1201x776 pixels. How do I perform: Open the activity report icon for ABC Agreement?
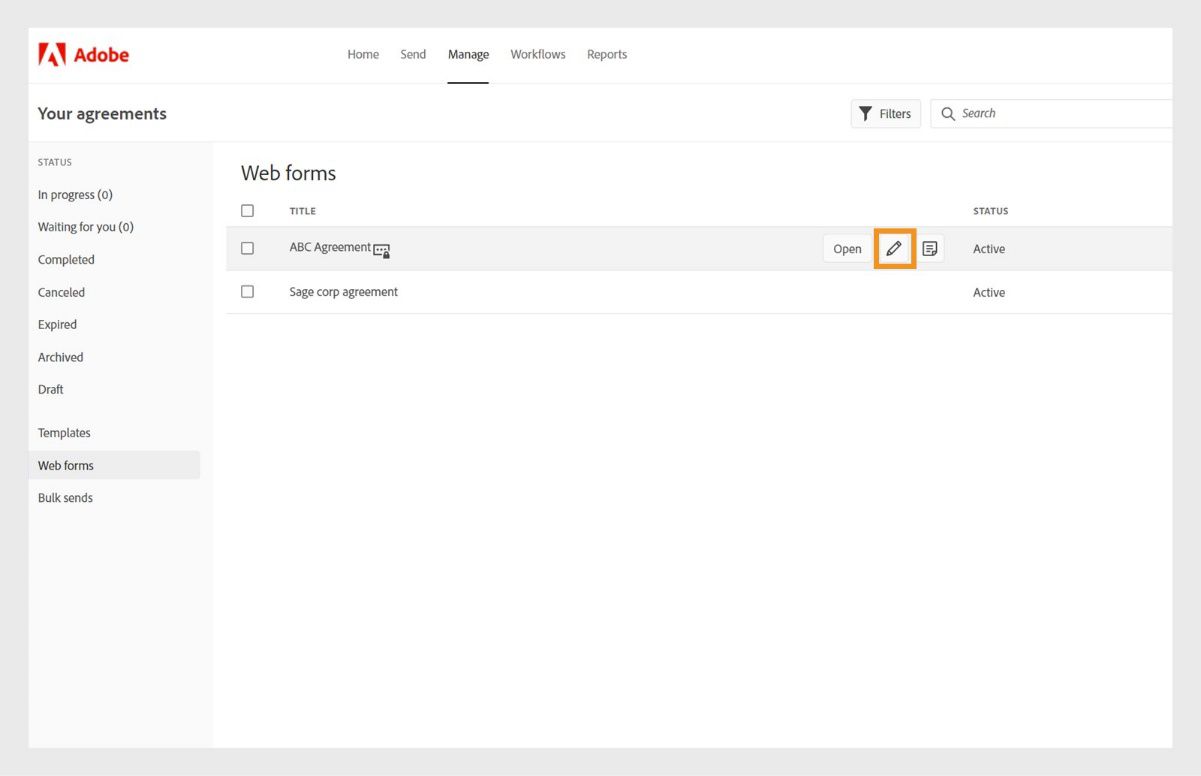coord(929,248)
